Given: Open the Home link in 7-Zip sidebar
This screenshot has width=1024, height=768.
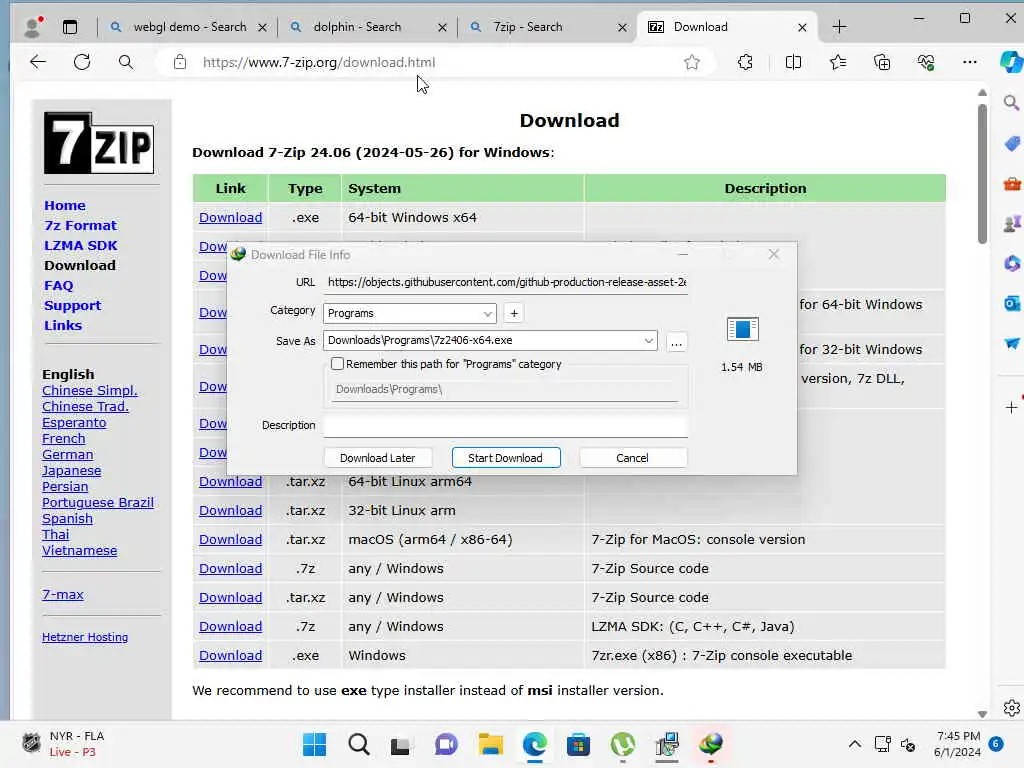Looking at the screenshot, I should pyautogui.click(x=65, y=205).
